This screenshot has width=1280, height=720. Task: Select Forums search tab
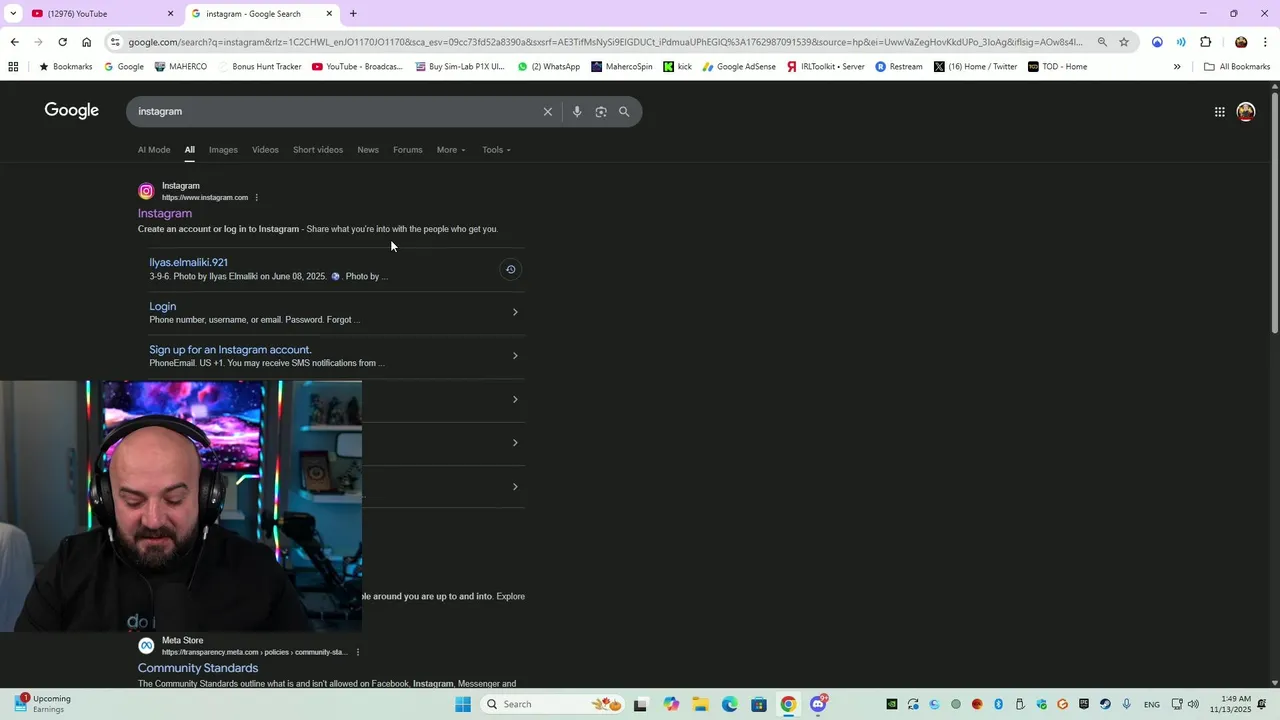coord(407,150)
